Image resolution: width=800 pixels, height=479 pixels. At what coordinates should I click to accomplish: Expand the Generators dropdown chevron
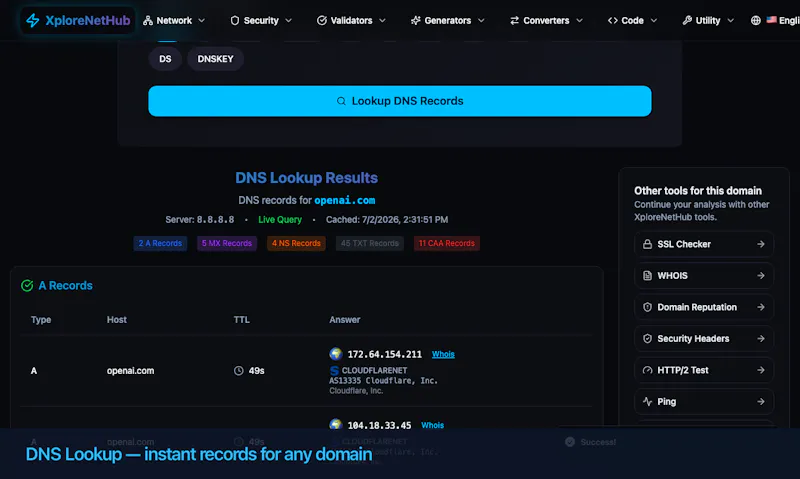[x=481, y=20]
